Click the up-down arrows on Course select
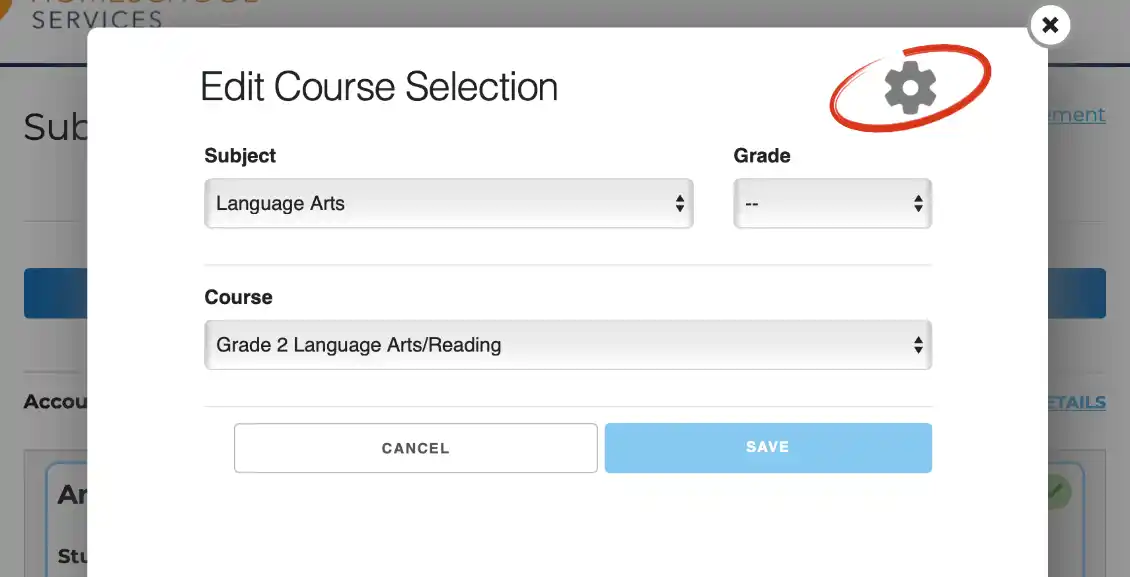 tap(918, 345)
